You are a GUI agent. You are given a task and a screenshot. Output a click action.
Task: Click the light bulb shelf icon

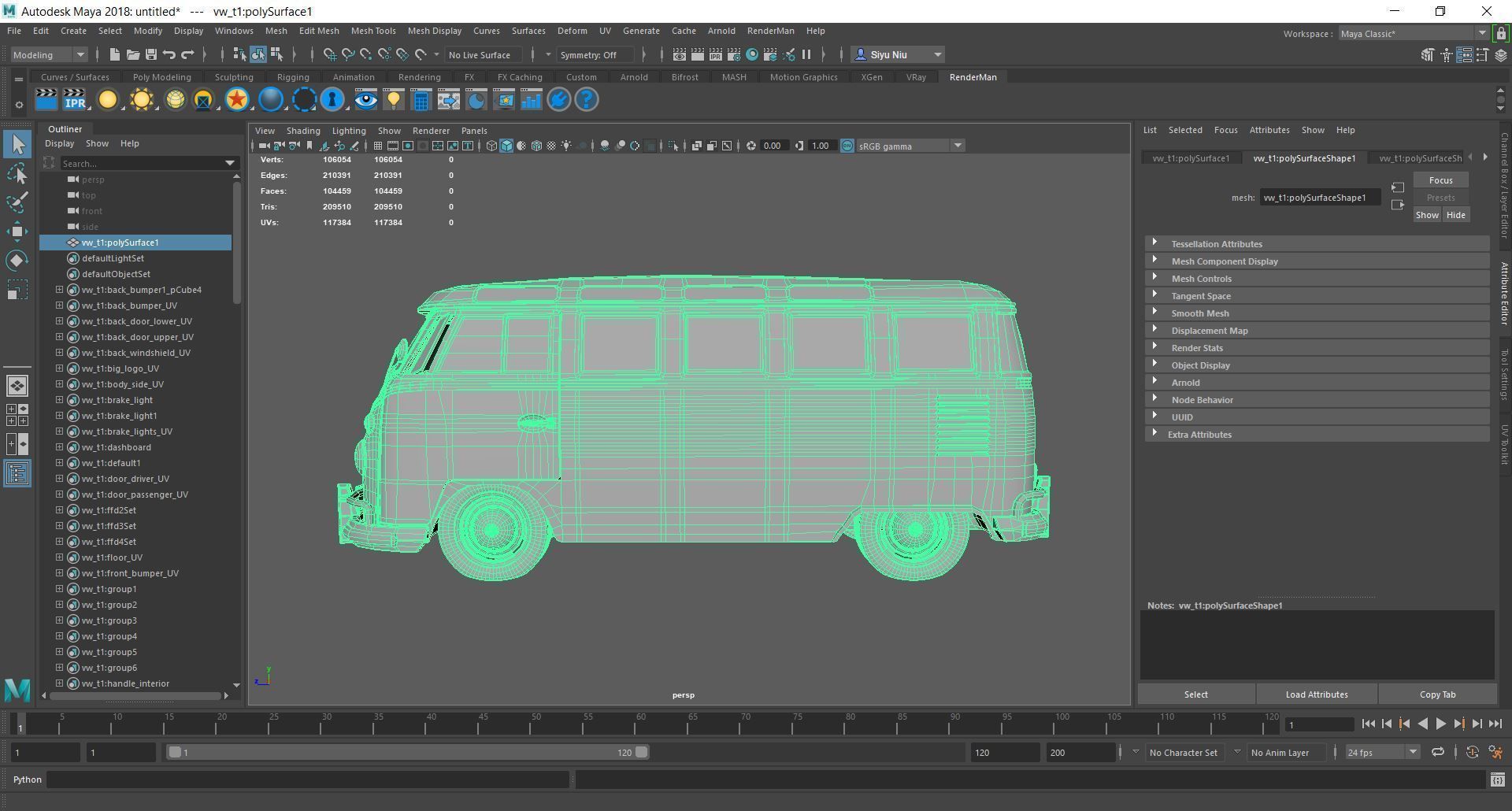coord(393,100)
